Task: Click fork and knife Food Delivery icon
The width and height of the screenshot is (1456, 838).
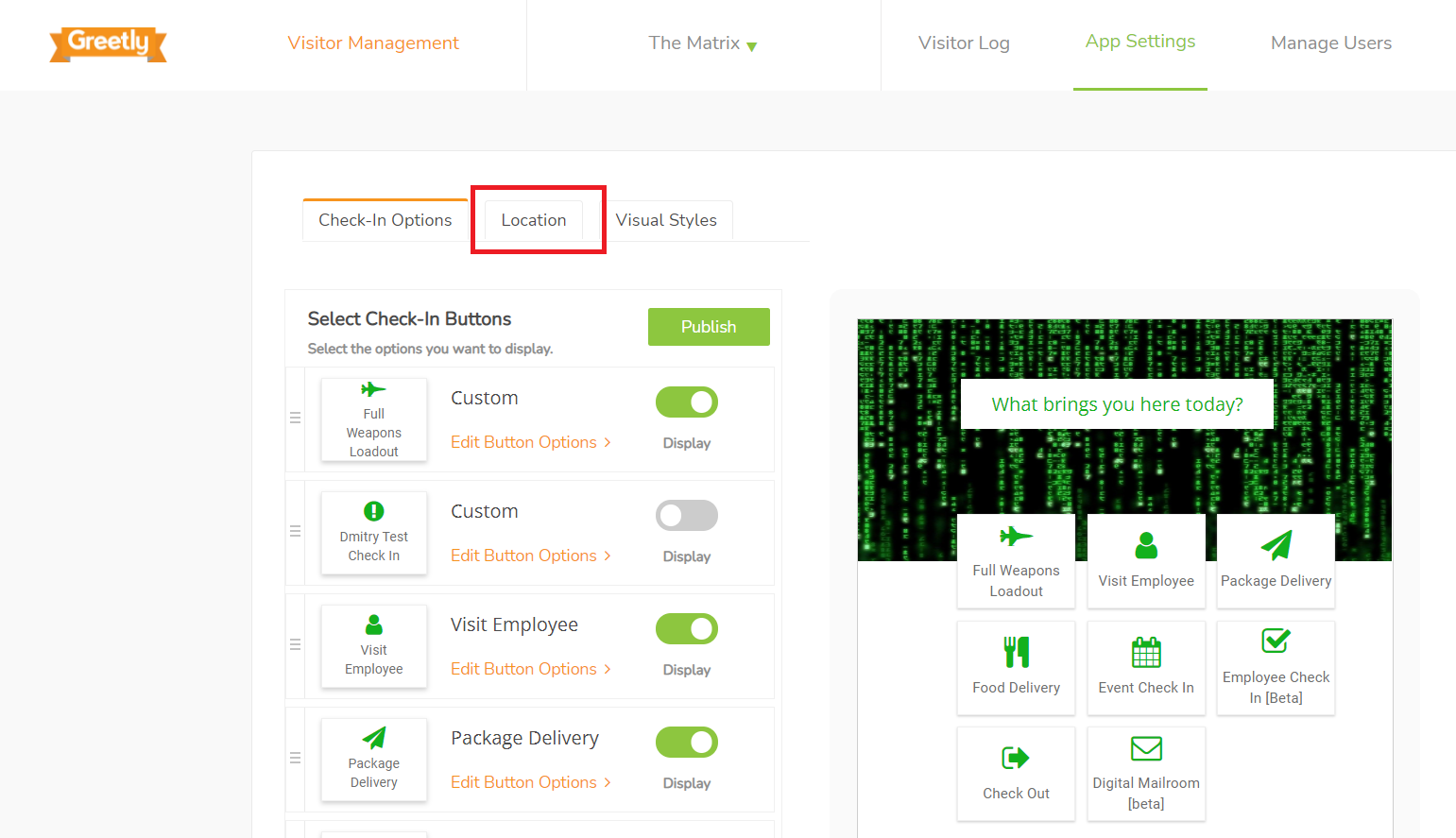Action: [x=1016, y=652]
